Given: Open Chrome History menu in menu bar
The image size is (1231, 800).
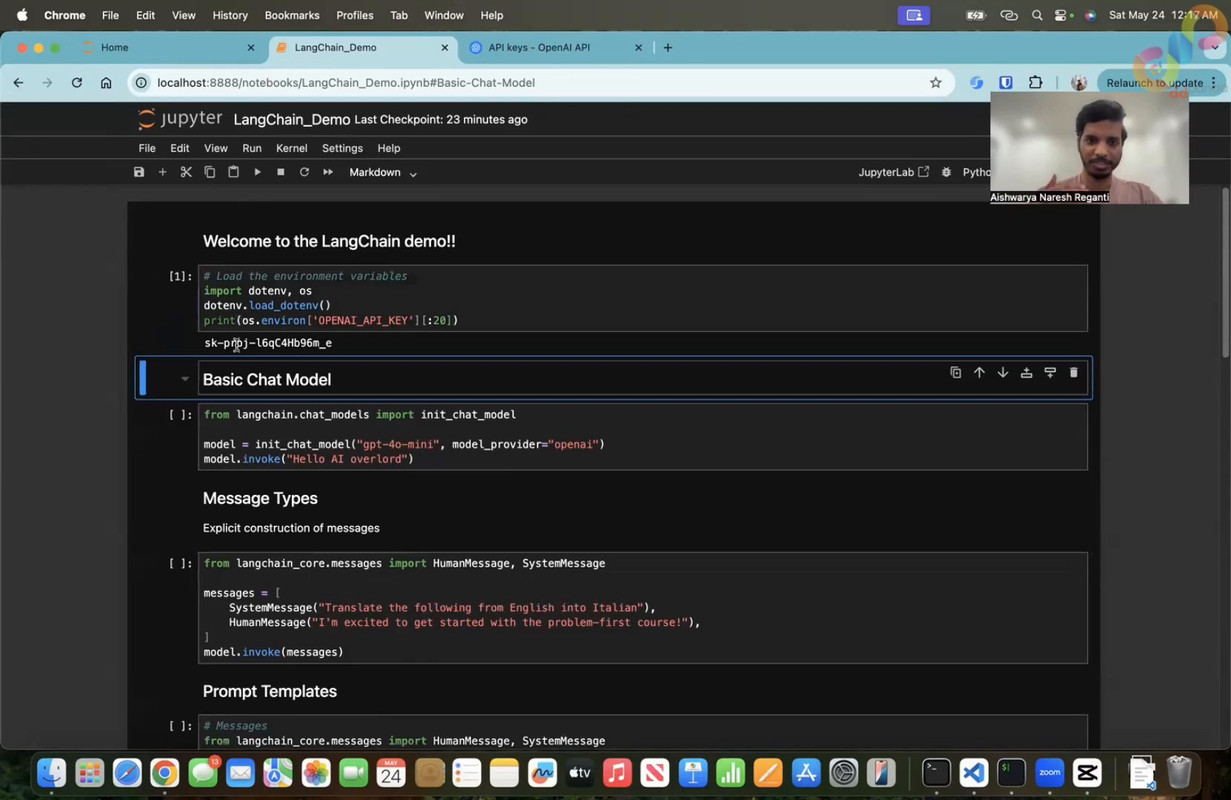Looking at the screenshot, I should (x=230, y=15).
